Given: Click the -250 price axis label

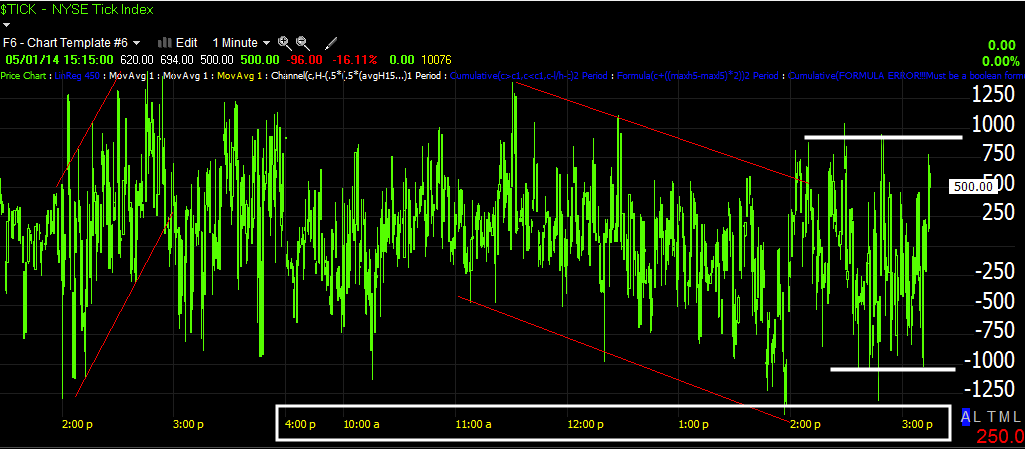Looking at the screenshot, I should click(x=993, y=273).
